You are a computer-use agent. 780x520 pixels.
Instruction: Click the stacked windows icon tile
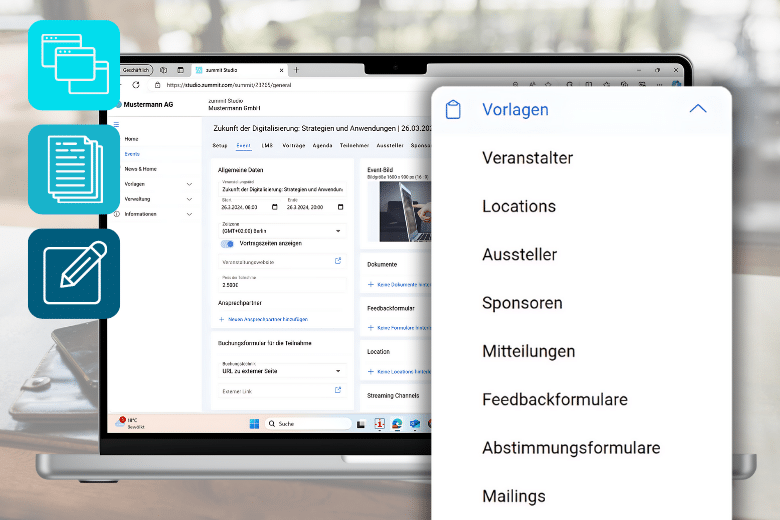(x=74, y=65)
